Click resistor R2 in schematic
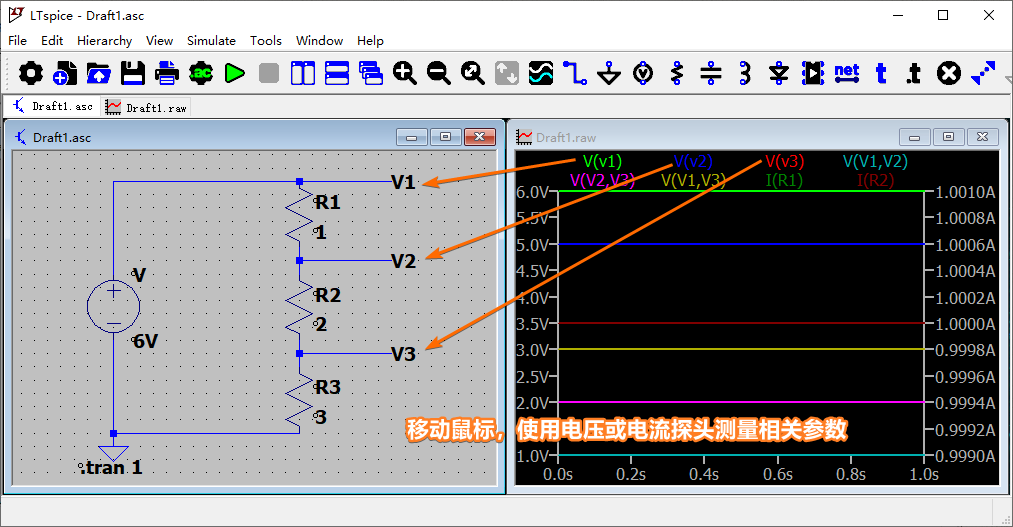This screenshot has width=1013, height=527. coord(299,307)
